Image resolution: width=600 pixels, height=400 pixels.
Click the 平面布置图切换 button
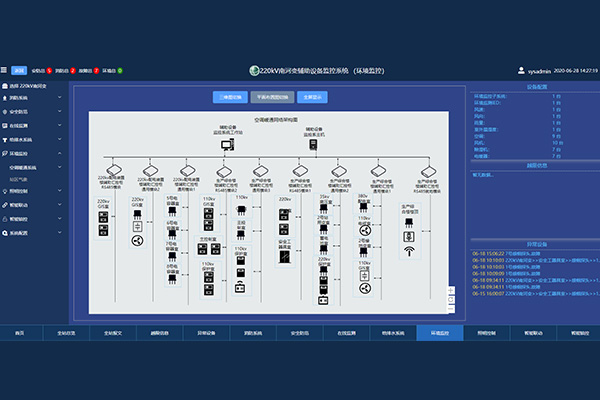(x=271, y=98)
